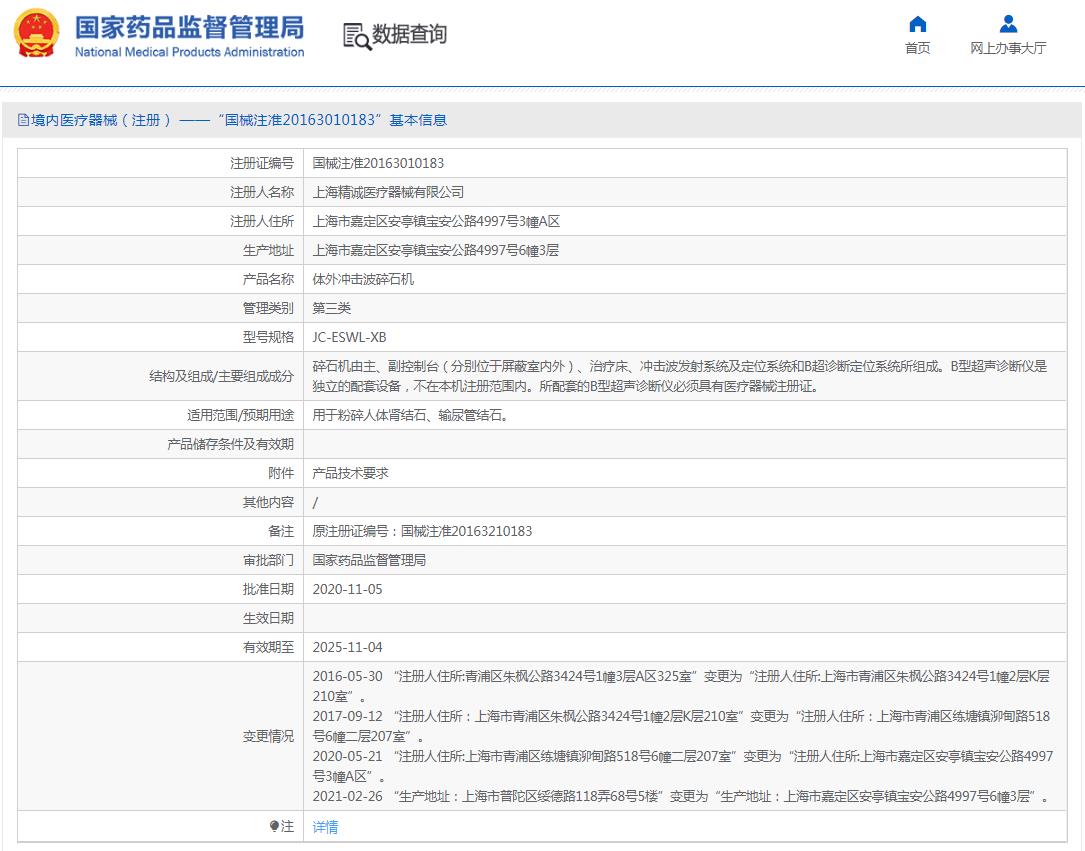Click the 其他内容 field label
The height and width of the screenshot is (851, 1085).
point(268,502)
